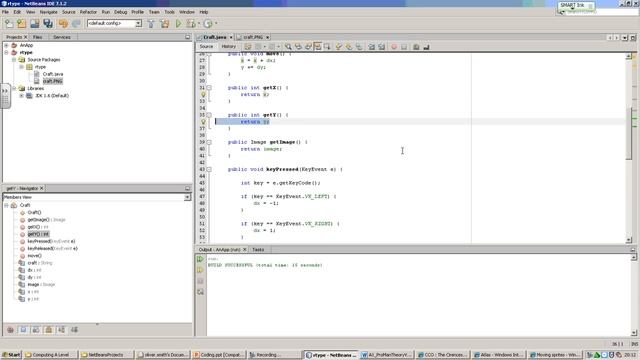The image size is (640, 360).
Task: Collapse the keyPressed method code fold
Action: tap(209, 169)
